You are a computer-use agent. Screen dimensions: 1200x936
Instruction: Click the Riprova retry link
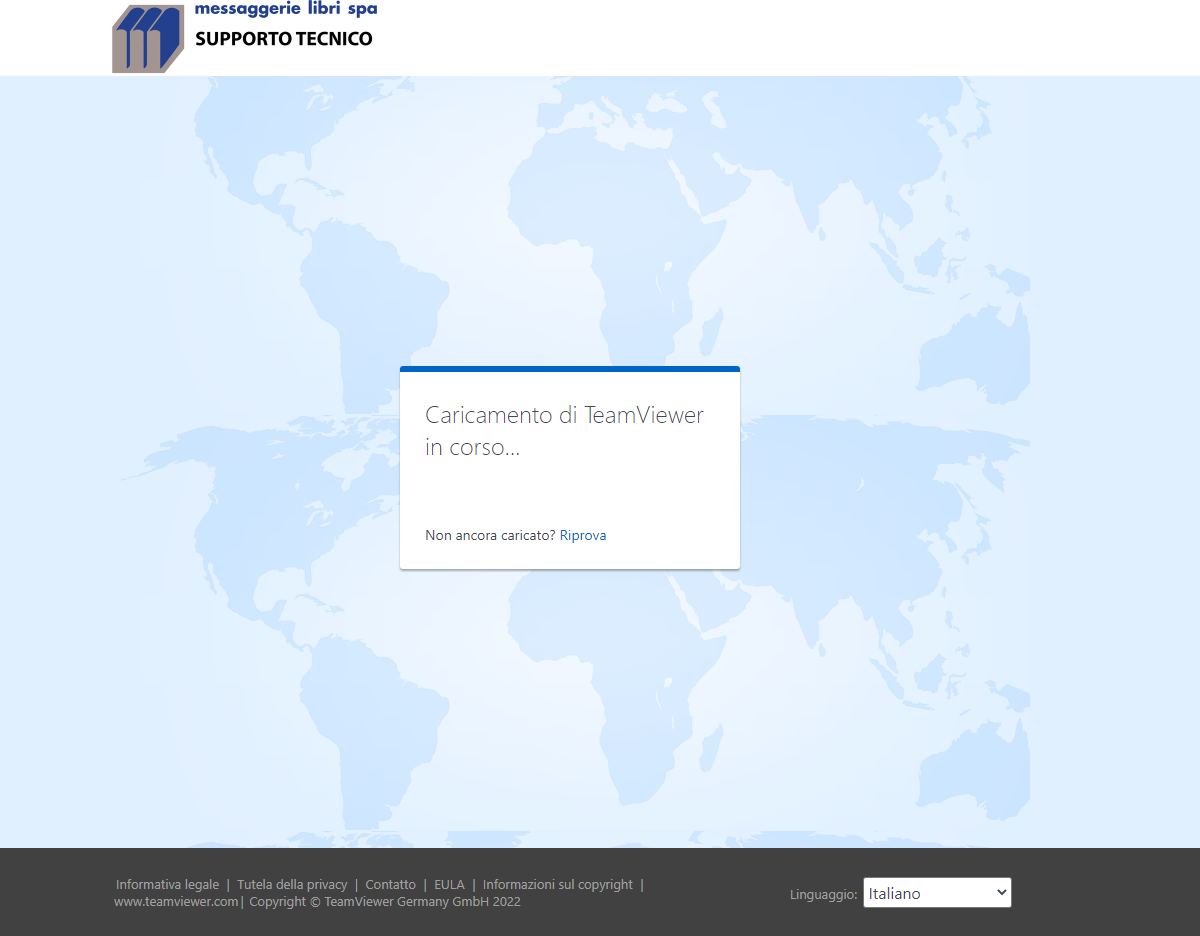(583, 535)
